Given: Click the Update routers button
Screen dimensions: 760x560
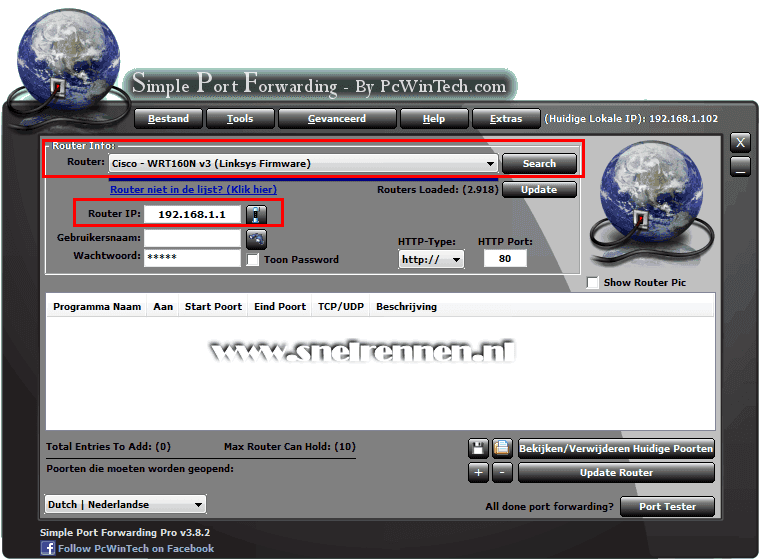Looking at the screenshot, I should tap(539, 190).
